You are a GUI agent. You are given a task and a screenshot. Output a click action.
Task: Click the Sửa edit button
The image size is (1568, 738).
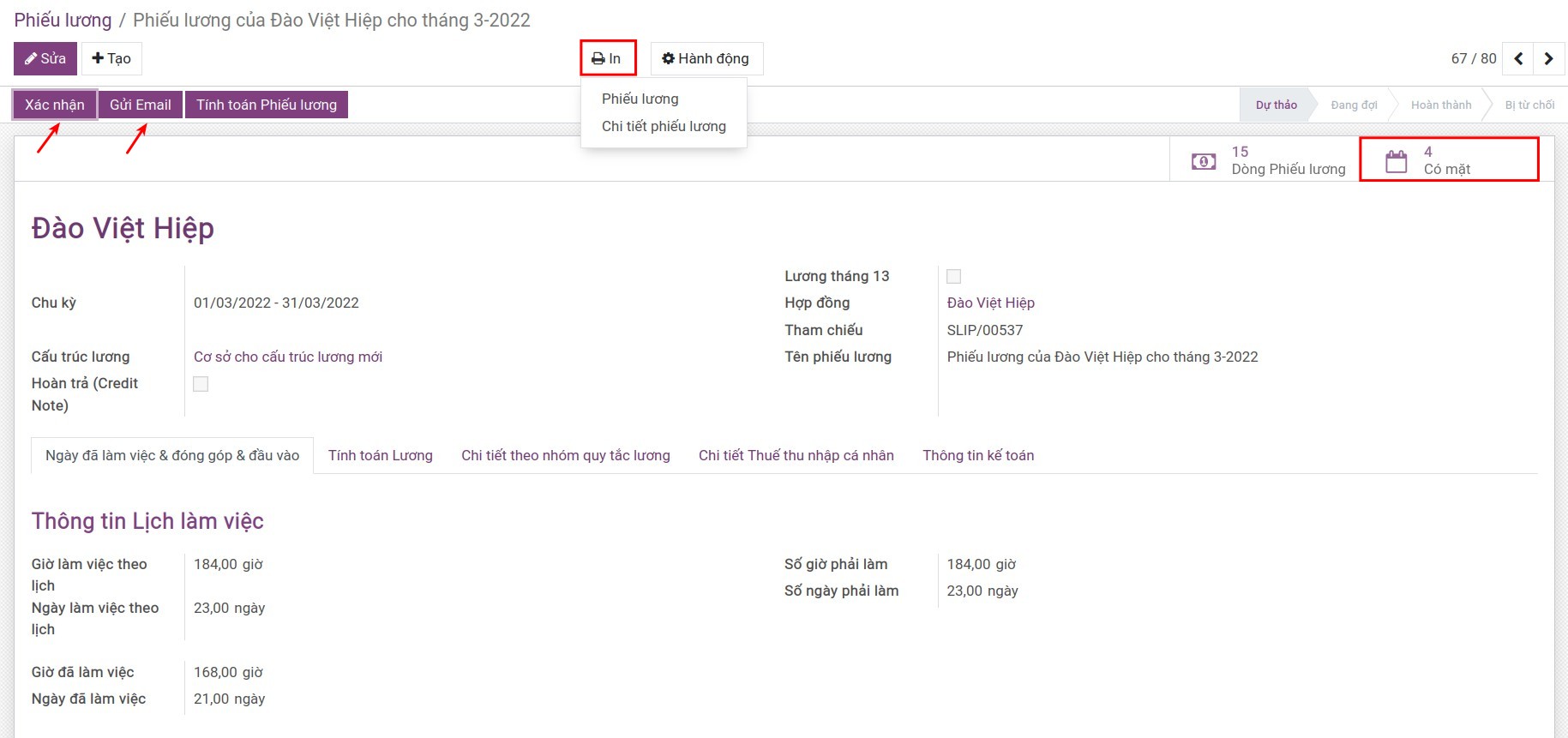(x=45, y=58)
